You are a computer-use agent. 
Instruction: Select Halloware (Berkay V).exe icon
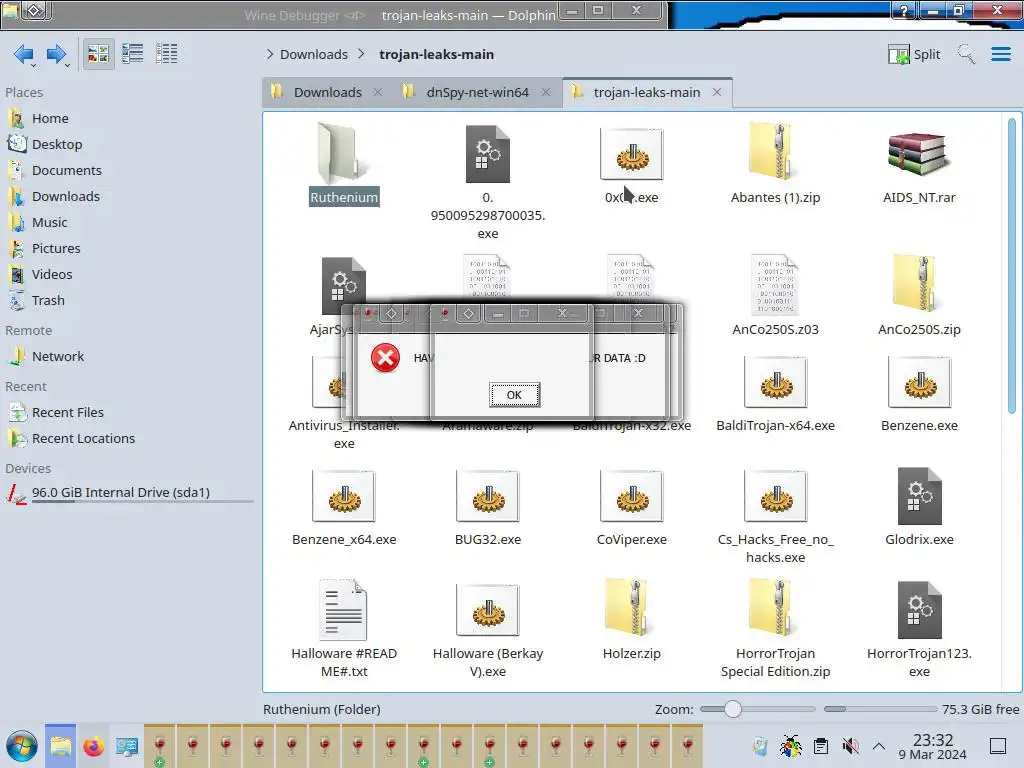pos(488,611)
